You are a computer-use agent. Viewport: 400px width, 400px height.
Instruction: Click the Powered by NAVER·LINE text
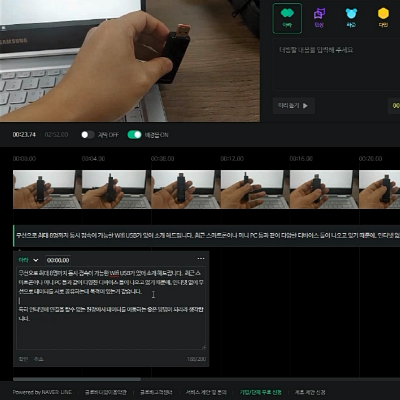42,392
